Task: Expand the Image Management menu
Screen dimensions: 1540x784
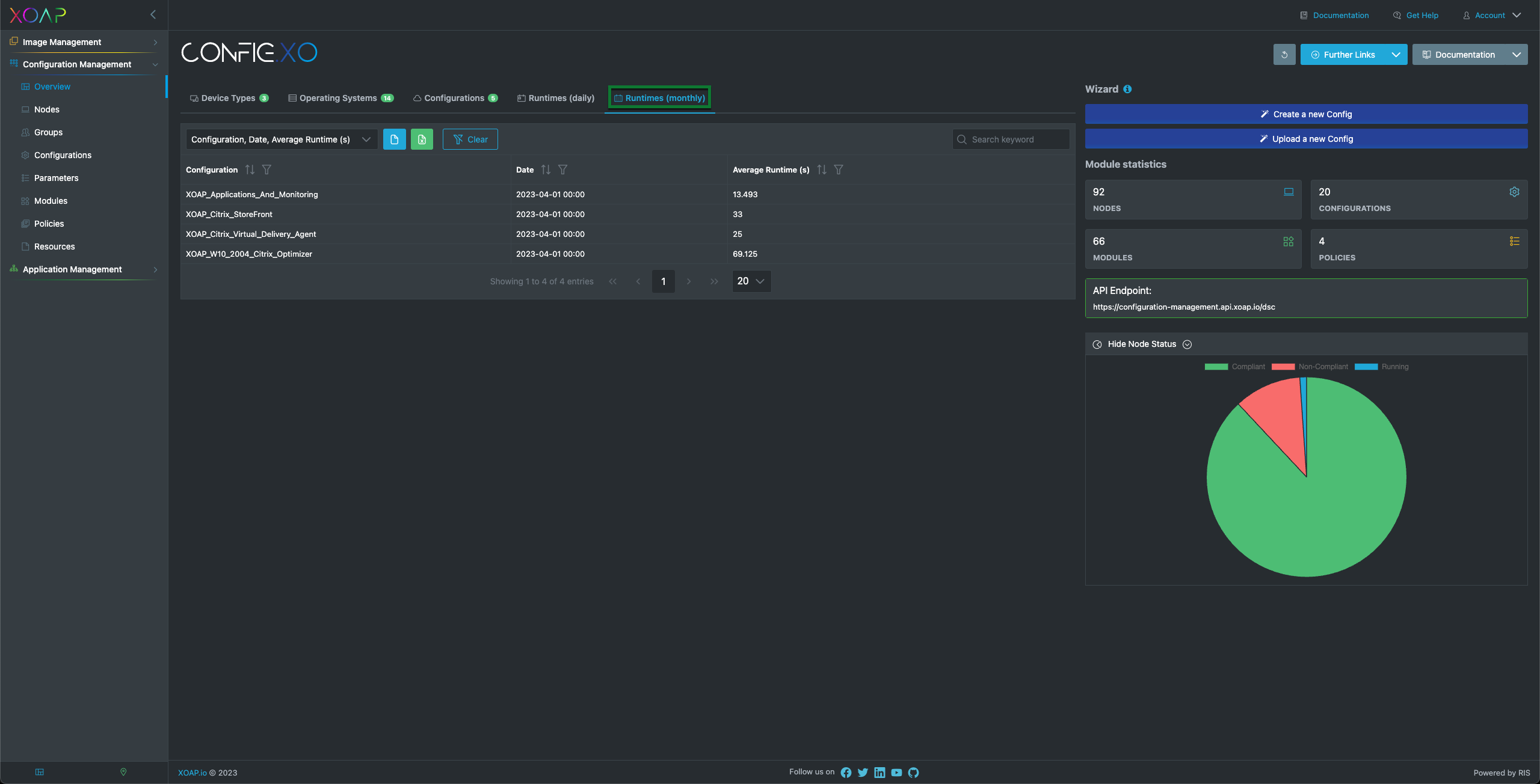Action: [84, 42]
